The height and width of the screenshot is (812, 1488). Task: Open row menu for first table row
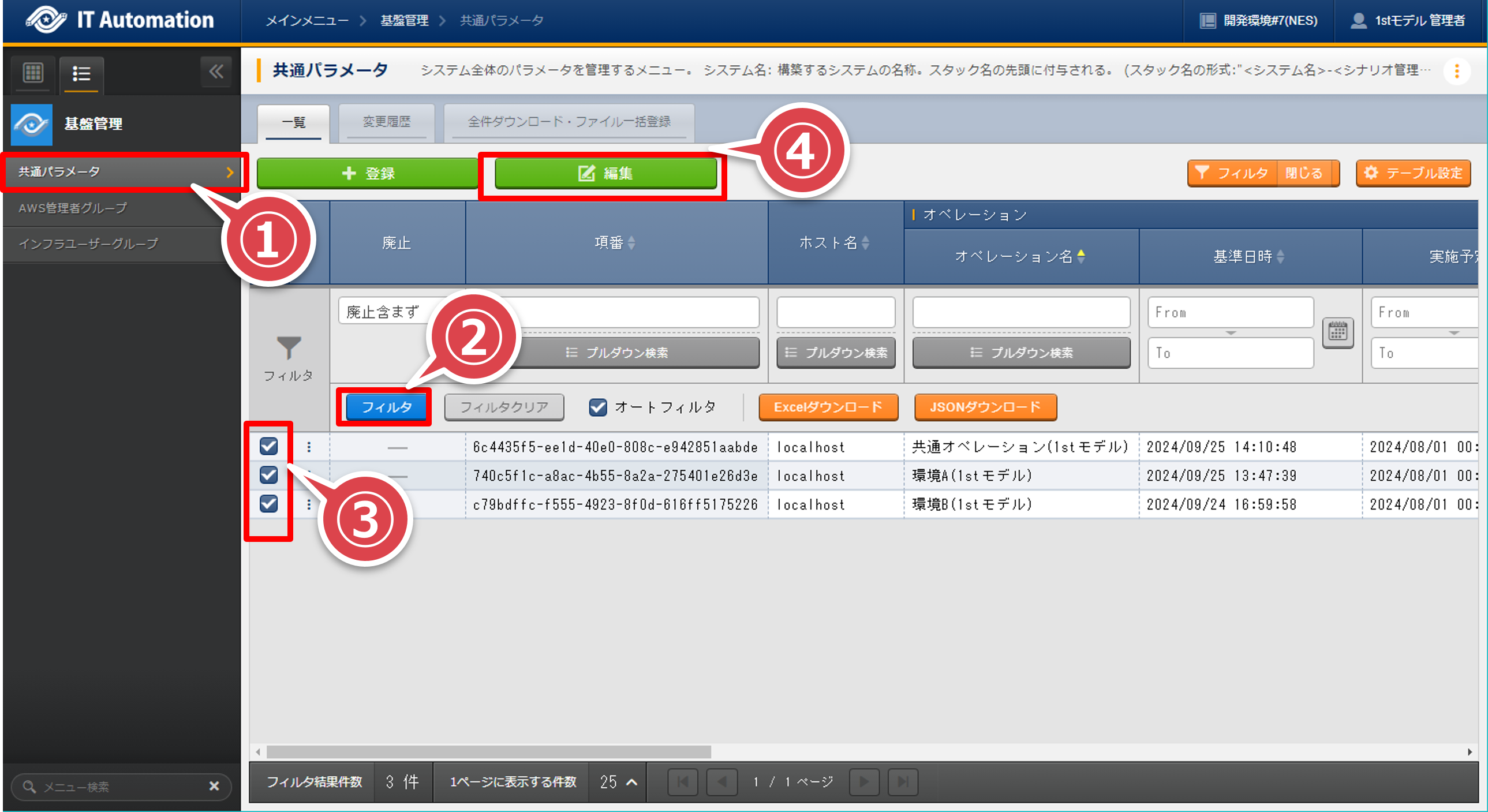point(309,447)
